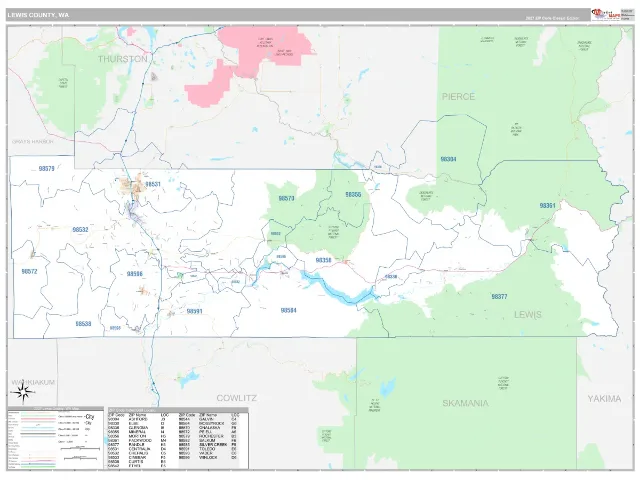Select ZIP code 98336 on map
The height and width of the screenshot is (480, 640).
coord(391,277)
